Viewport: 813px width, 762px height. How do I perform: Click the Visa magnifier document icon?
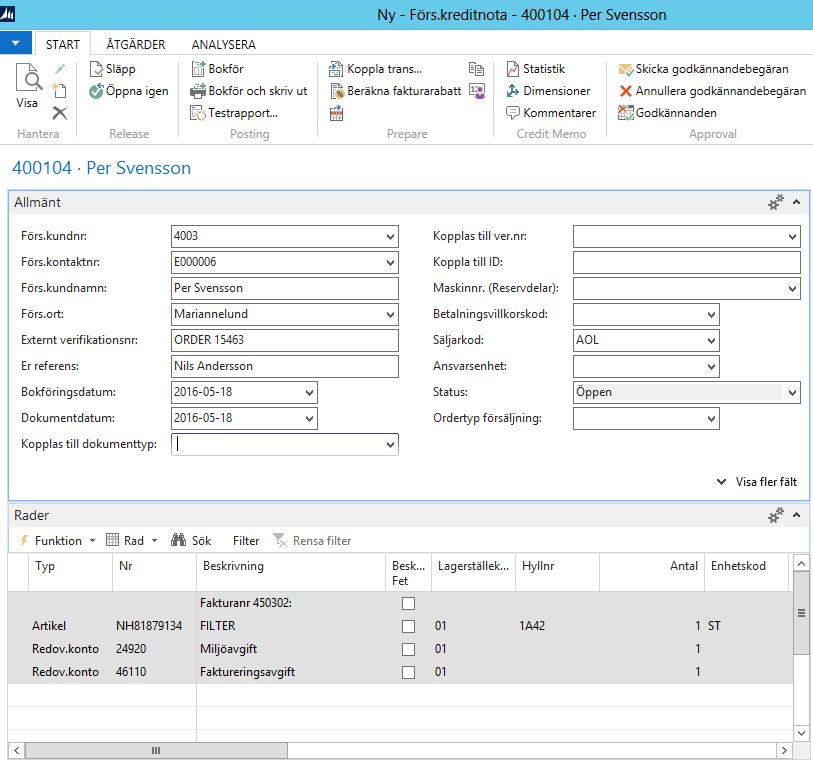coord(29,77)
